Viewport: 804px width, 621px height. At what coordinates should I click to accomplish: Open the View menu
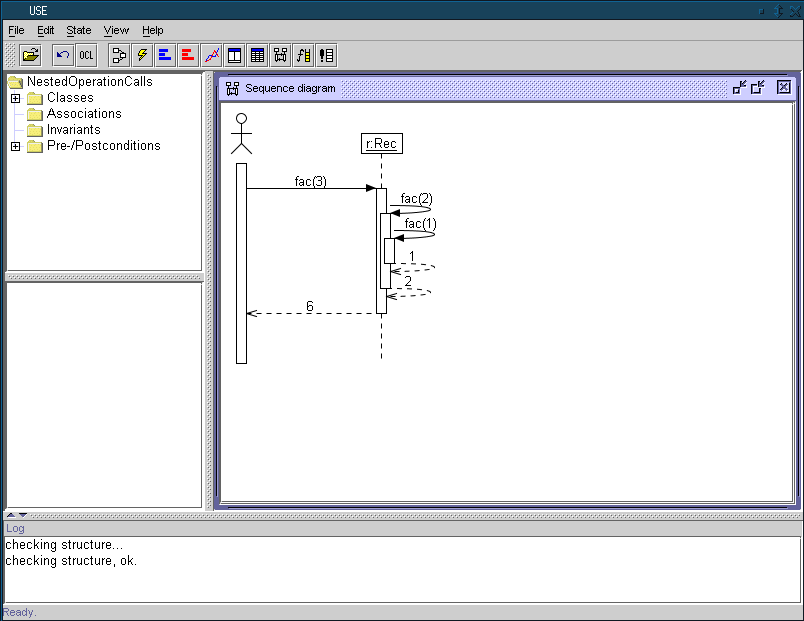[x=116, y=31]
